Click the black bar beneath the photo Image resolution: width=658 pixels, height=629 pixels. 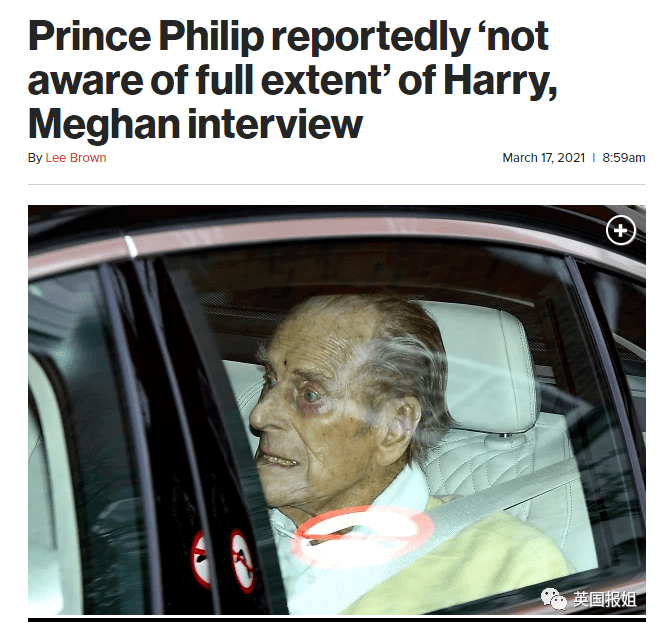tap(337, 619)
